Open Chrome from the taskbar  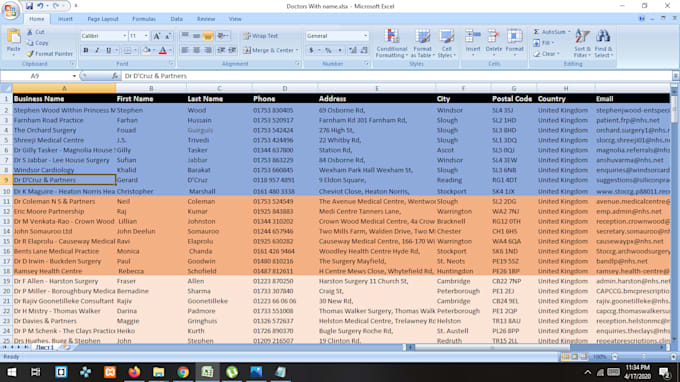183,372
